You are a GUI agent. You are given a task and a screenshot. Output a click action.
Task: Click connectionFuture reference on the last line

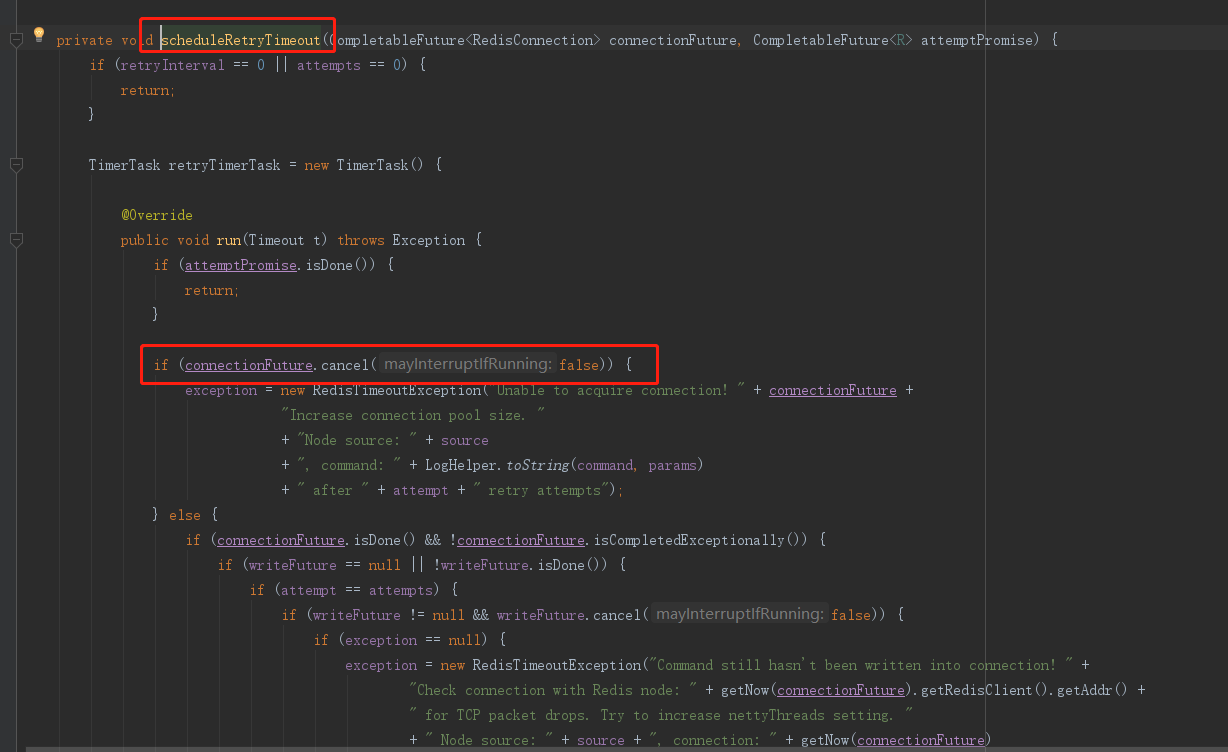919,739
